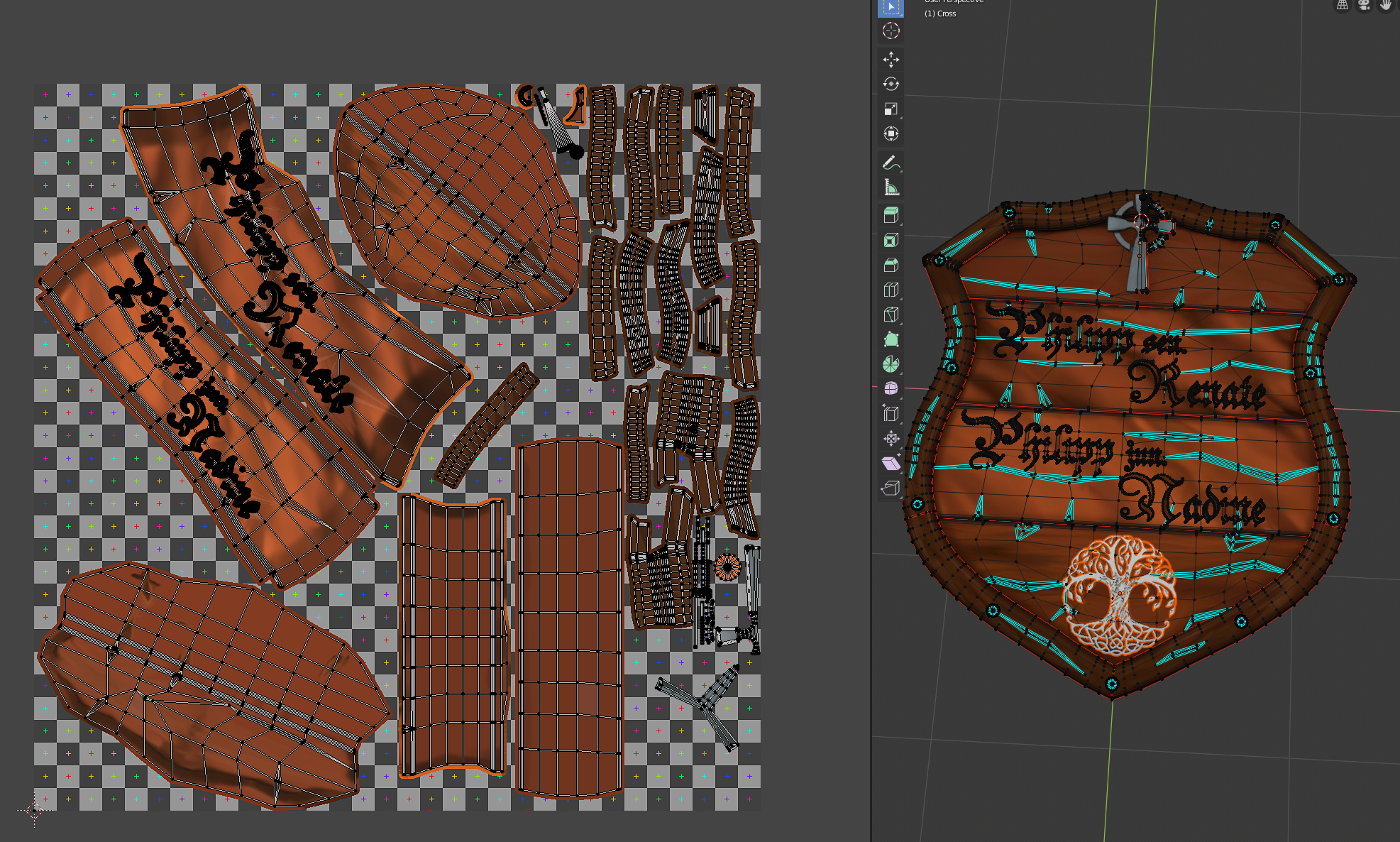Select the Transform tool
Screen dimensions: 1400x842
[x=891, y=133]
